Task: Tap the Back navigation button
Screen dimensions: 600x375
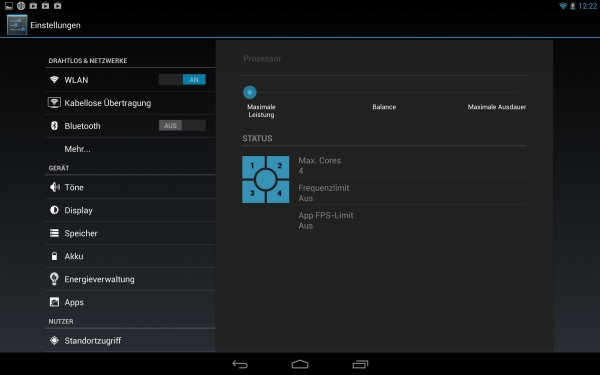Action: [240, 364]
